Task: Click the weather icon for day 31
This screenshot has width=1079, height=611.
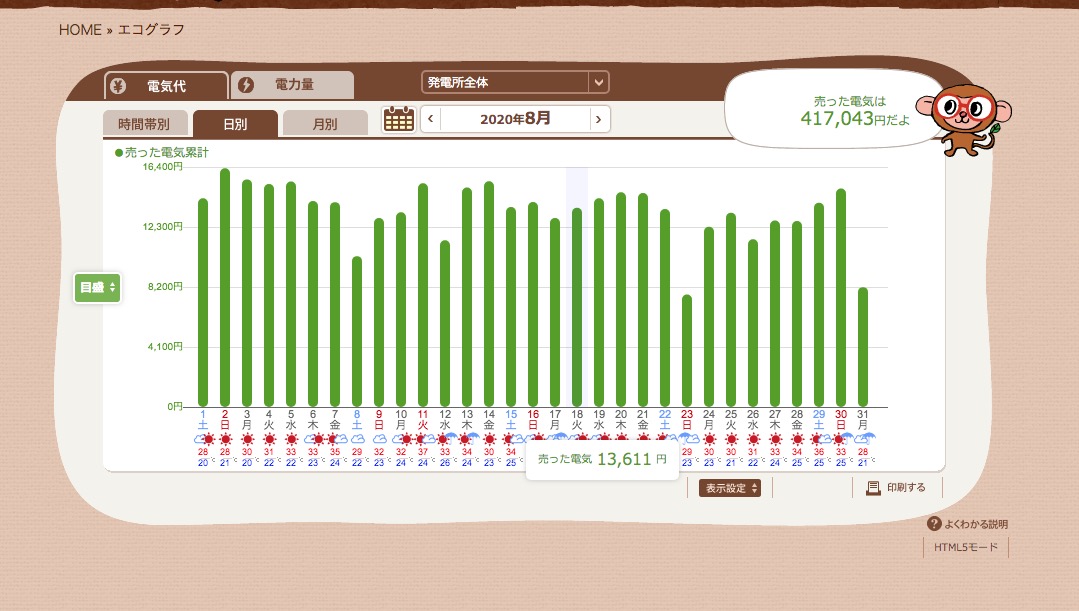Action: point(863,438)
